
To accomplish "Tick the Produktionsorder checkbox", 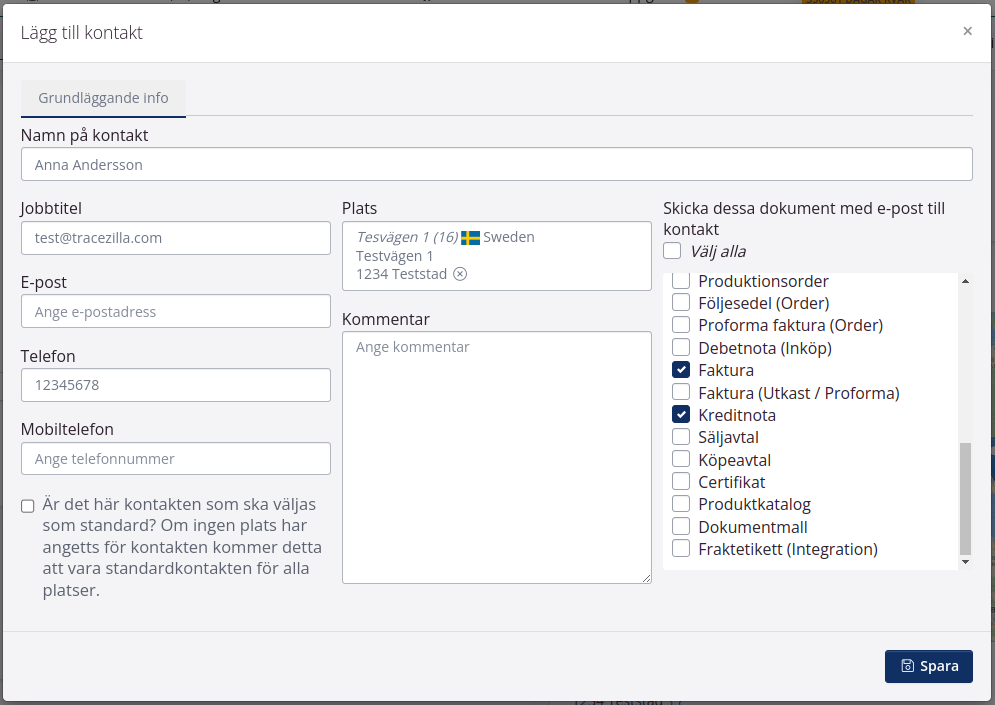I will coord(681,282).
